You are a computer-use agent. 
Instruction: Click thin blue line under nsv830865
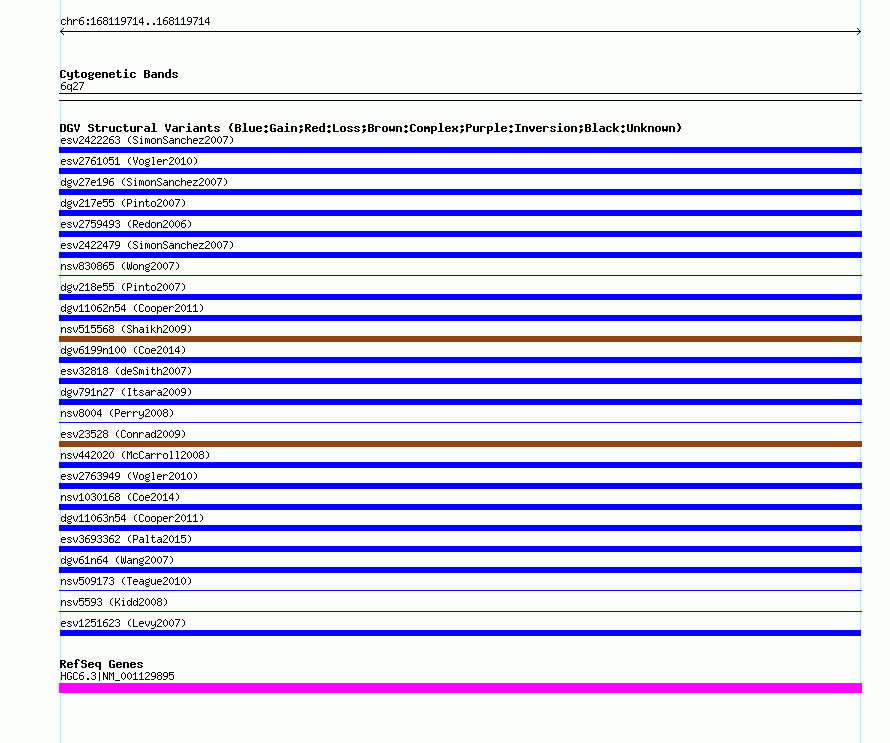point(460,275)
